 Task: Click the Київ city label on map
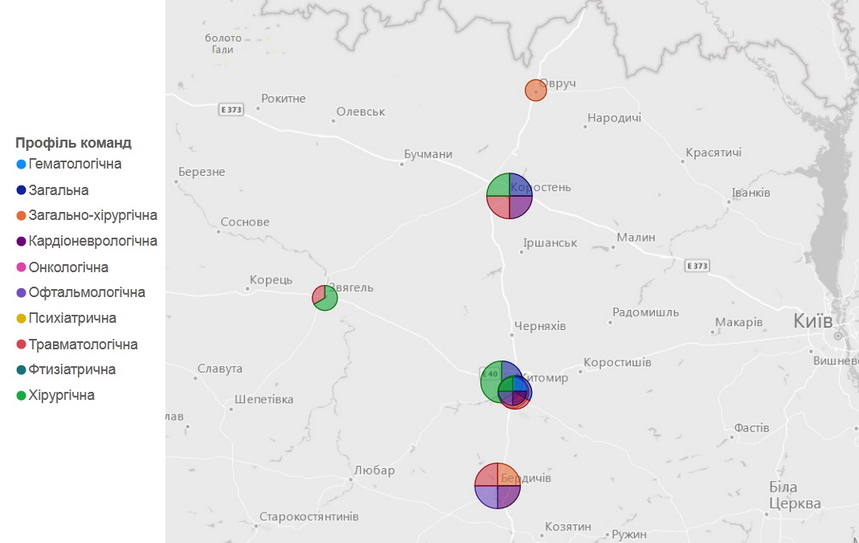coord(812,321)
